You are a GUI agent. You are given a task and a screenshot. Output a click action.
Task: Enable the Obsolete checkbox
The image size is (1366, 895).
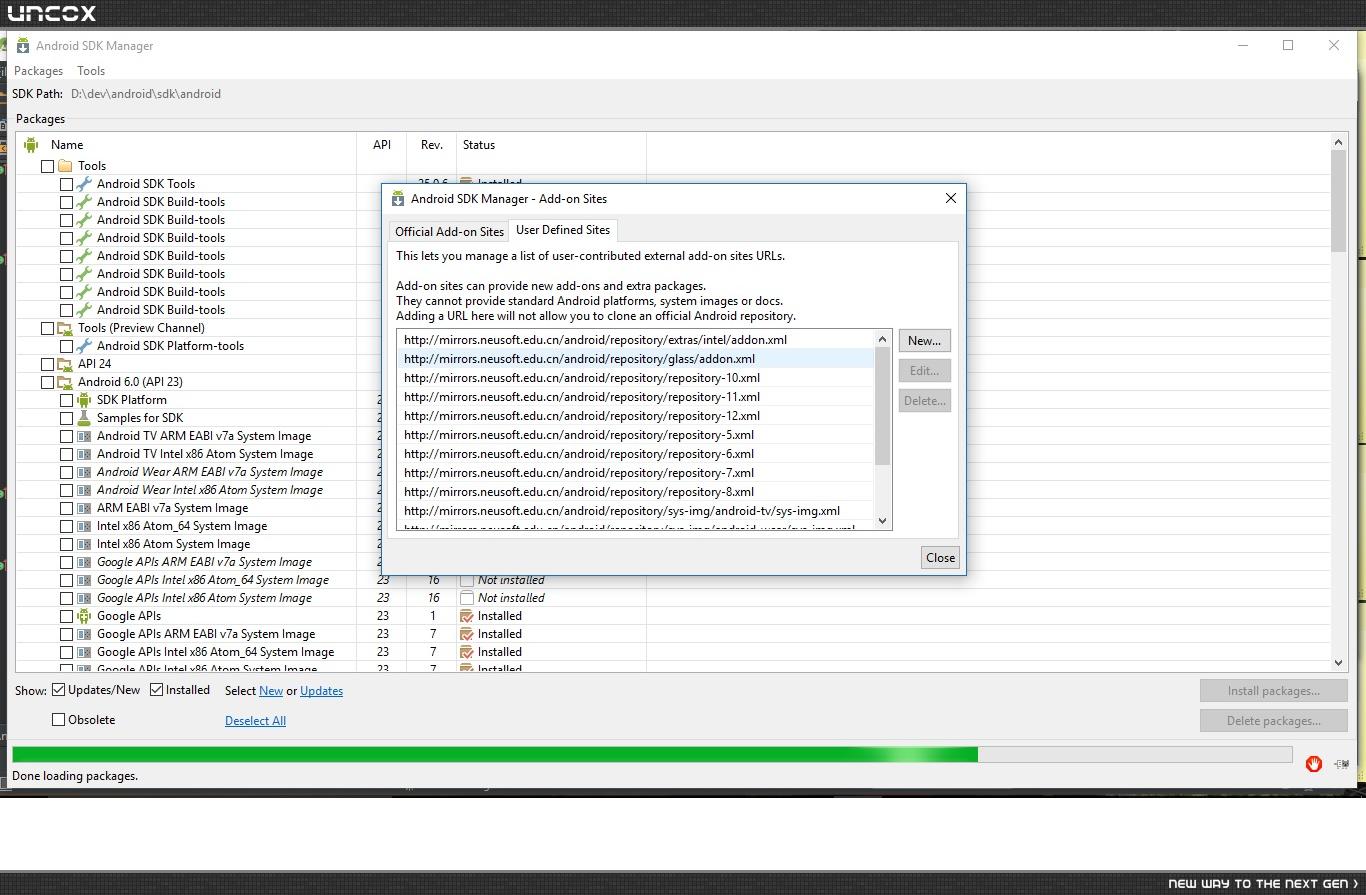pos(59,720)
